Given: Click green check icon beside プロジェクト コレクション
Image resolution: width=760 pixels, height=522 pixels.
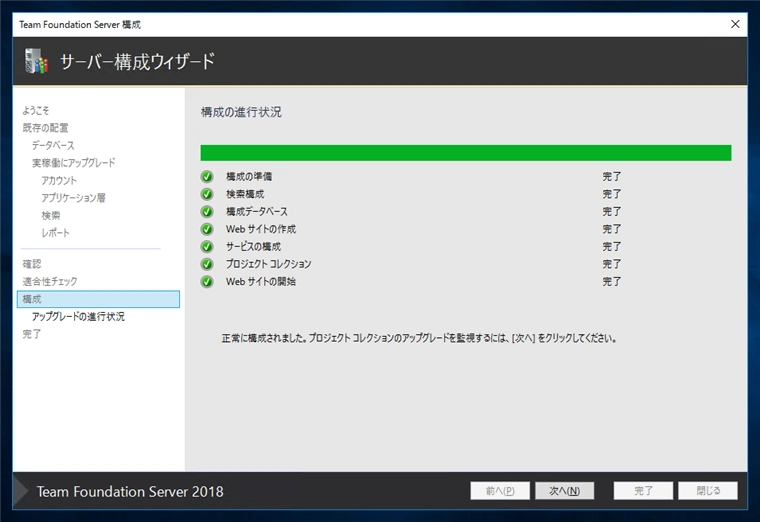Looking at the screenshot, I should [x=207, y=264].
